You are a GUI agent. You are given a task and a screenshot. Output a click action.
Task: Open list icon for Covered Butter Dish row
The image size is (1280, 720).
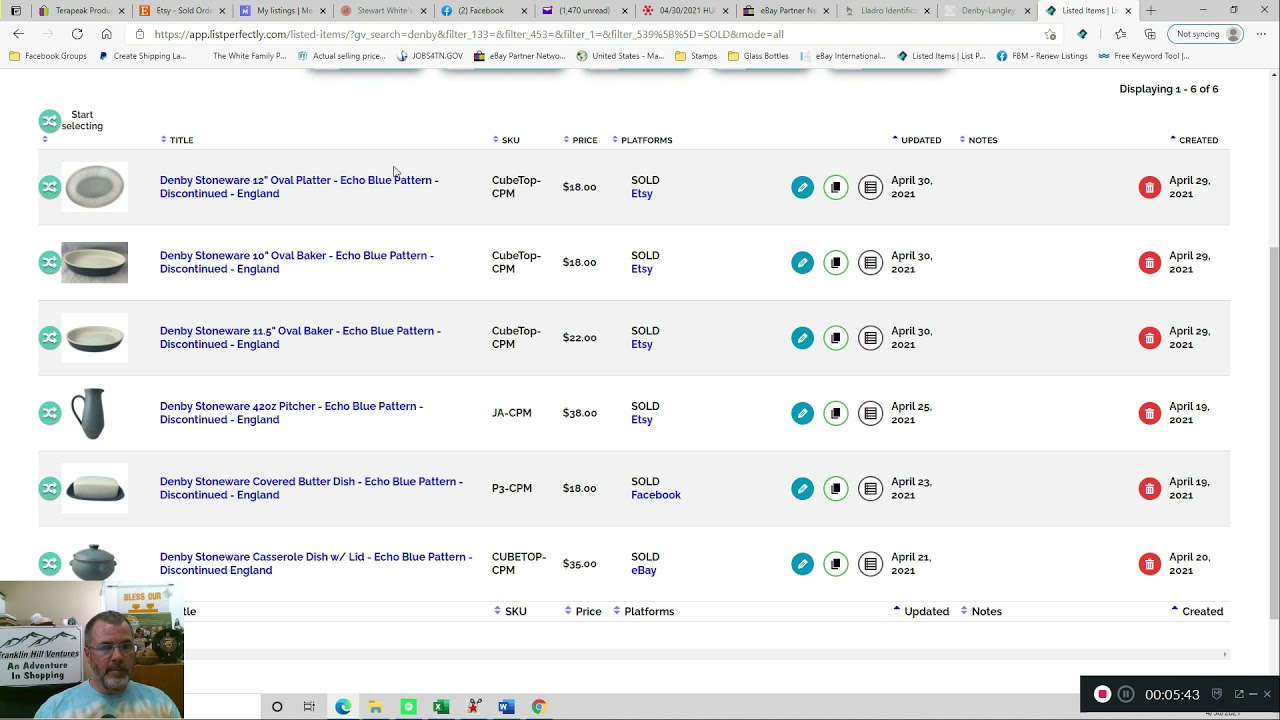[x=871, y=488]
